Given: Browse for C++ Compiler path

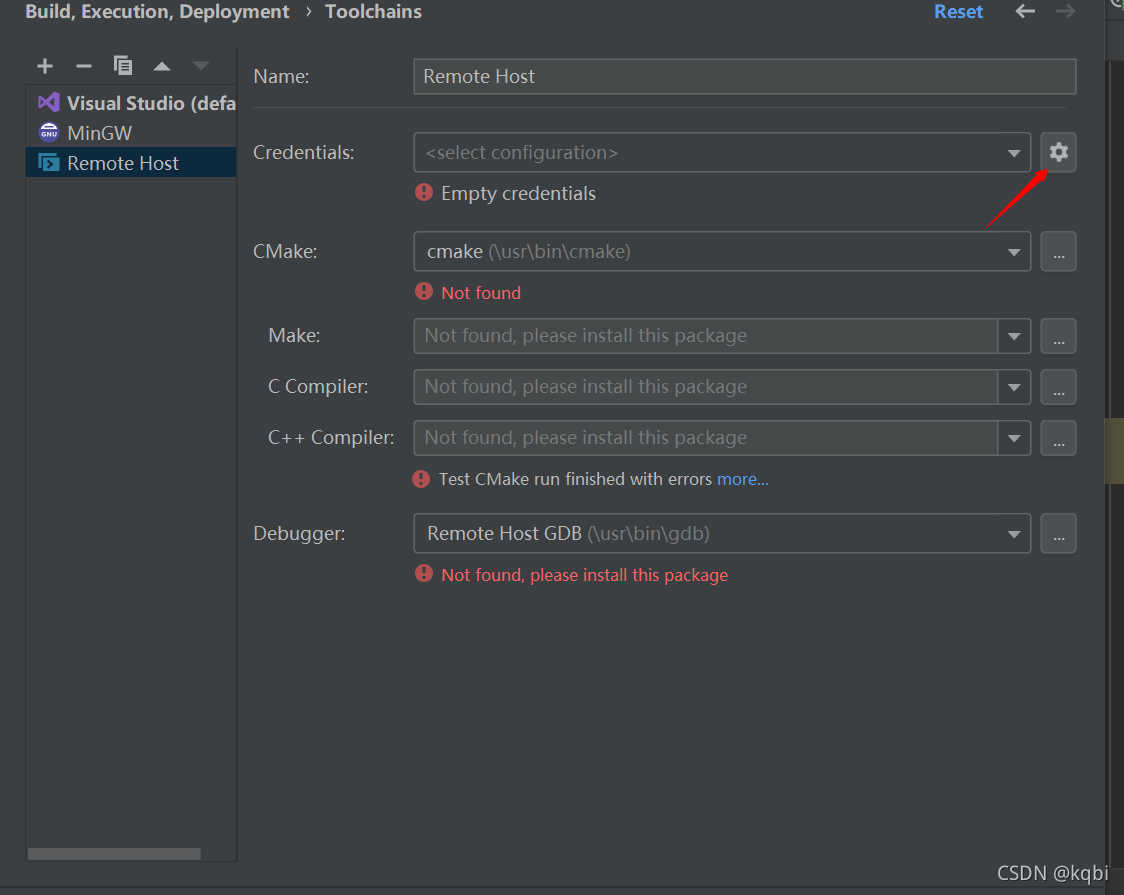Looking at the screenshot, I should tap(1058, 438).
